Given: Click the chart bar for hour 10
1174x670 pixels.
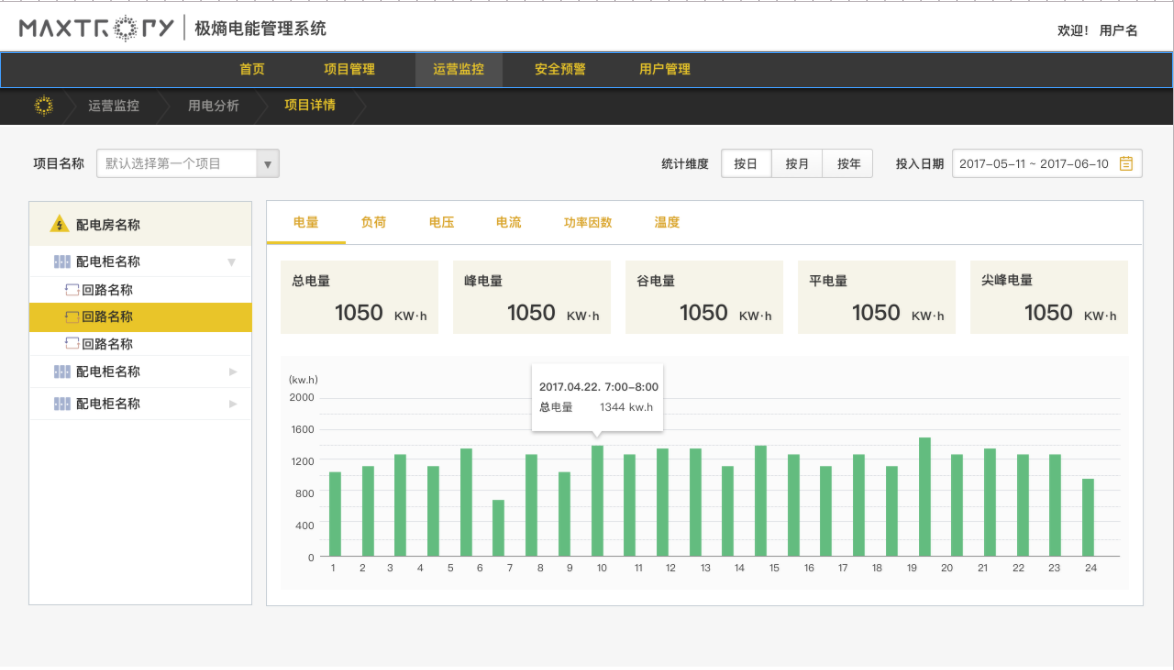Looking at the screenshot, I should point(597,501).
